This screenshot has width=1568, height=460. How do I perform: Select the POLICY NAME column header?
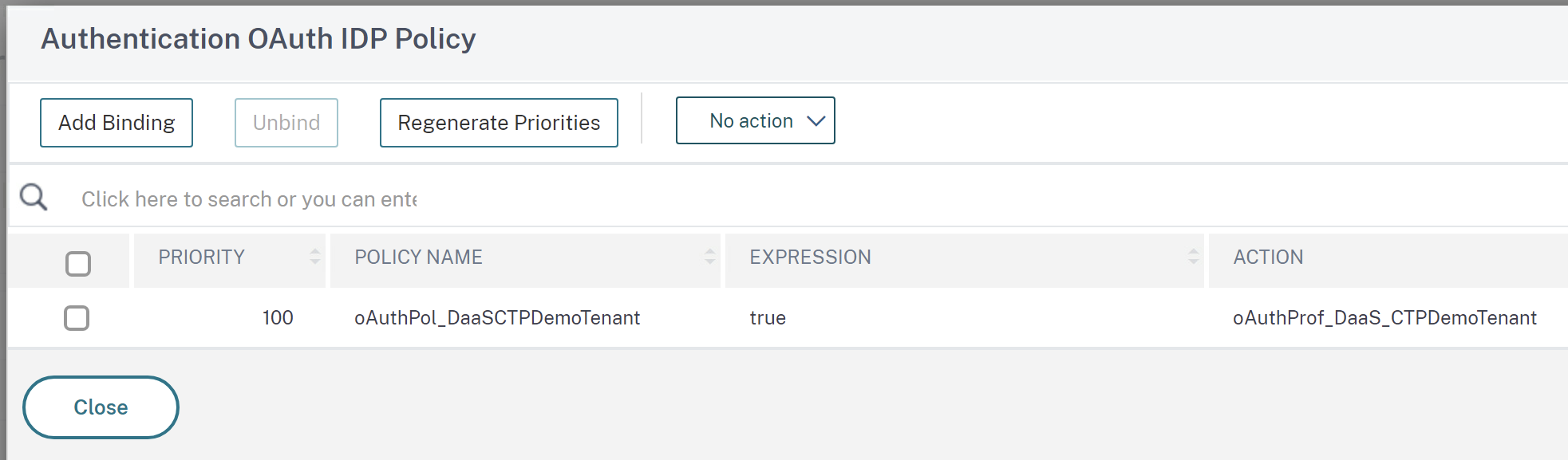pos(419,258)
